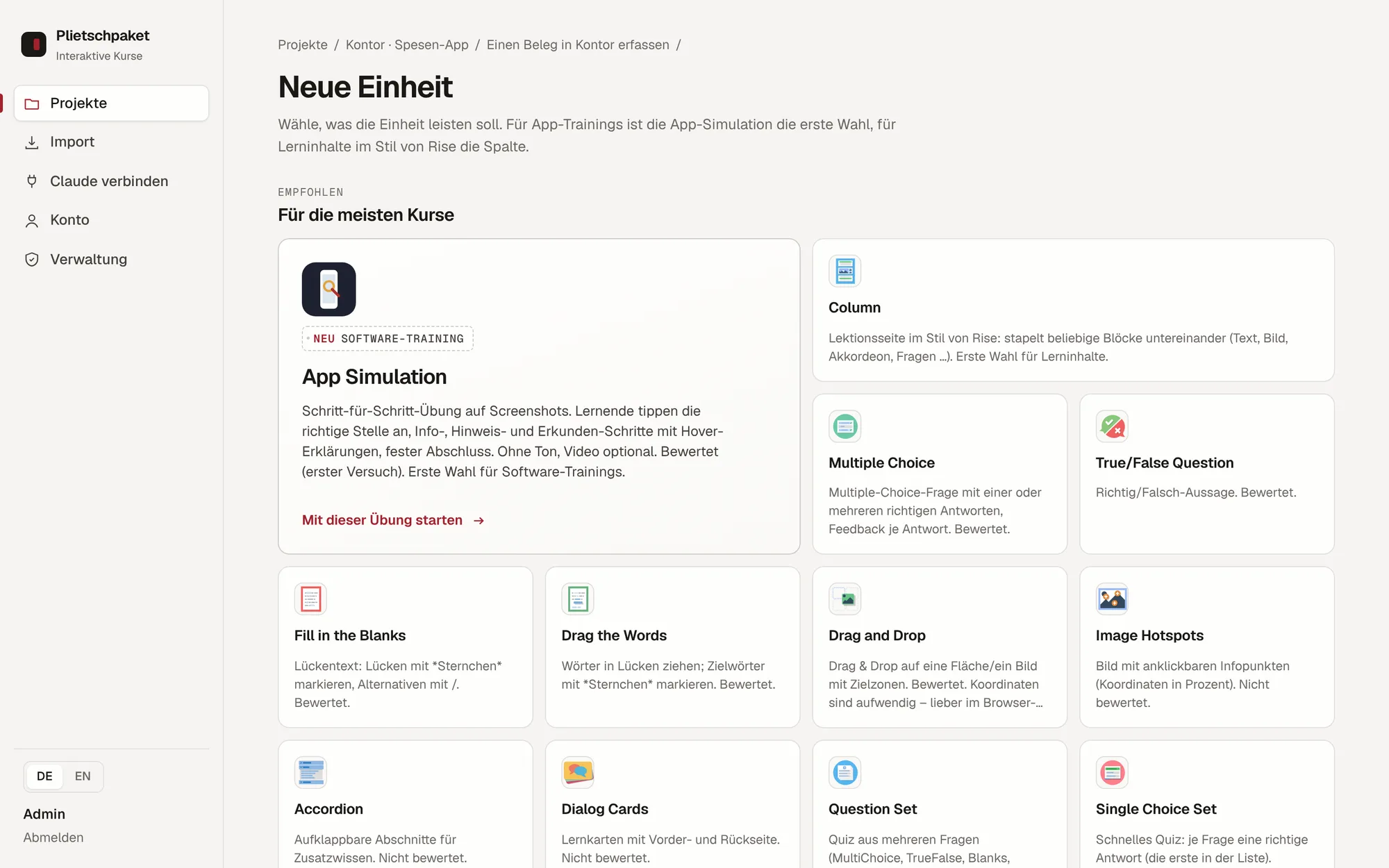Click the Accordion icon
Viewport: 1389px width, 868px height.
click(x=310, y=772)
